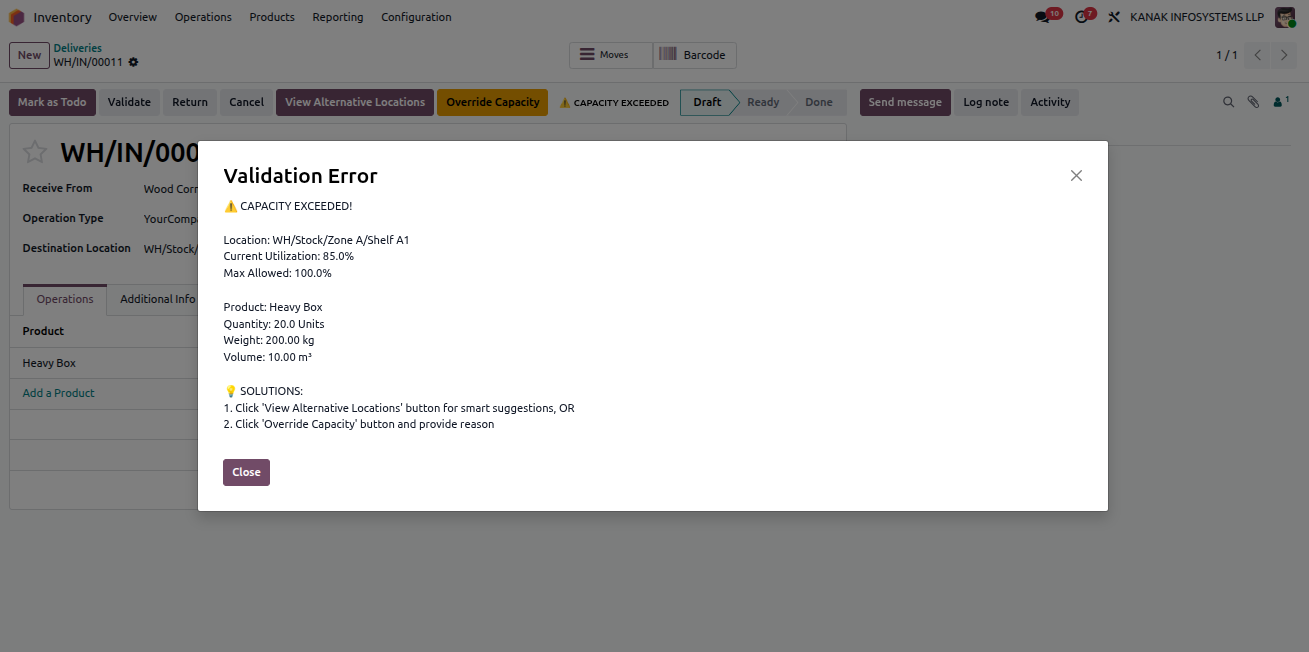Open the Barcode smart button
The width and height of the screenshot is (1309, 652).
pyautogui.click(x=694, y=55)
